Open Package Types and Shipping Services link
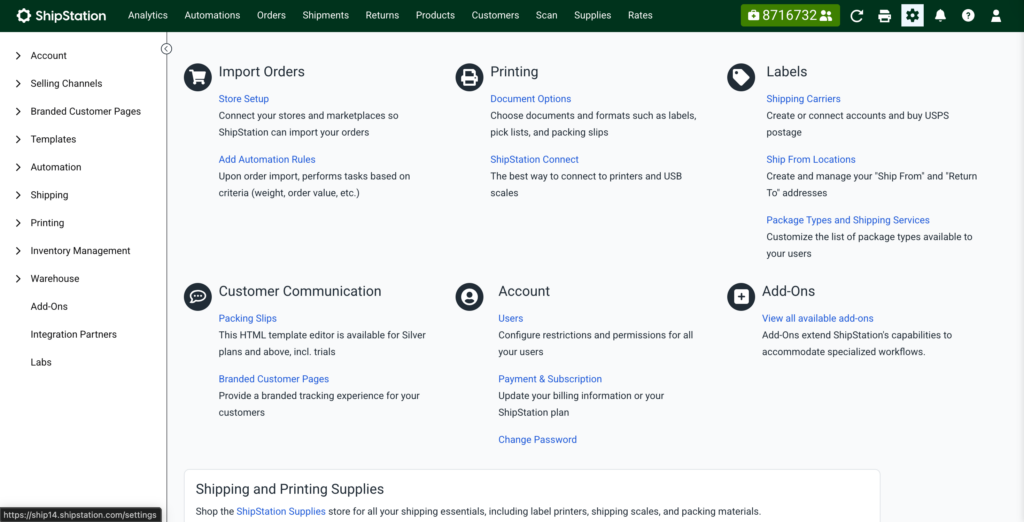Screen dimensions: 1024x522 tap(848, 220)
